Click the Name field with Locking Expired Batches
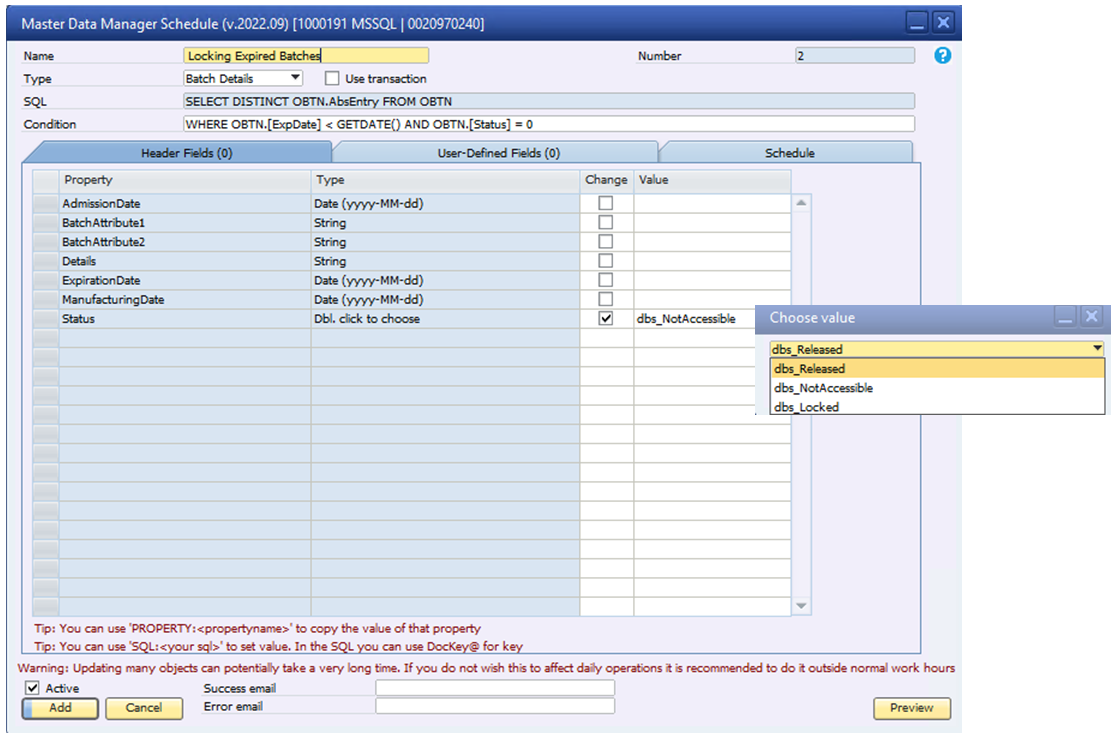1112x734 pixels. (x=306, y=55)
